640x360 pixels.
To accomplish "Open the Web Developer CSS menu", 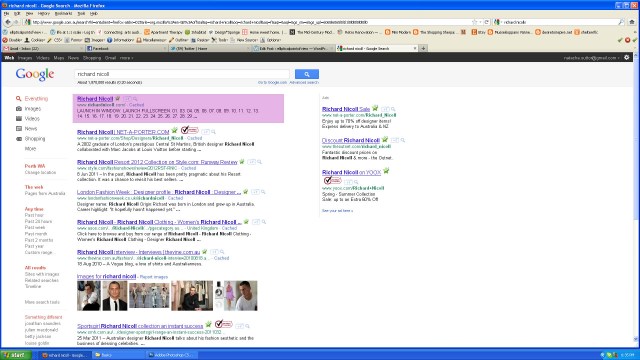I will tap(55, 40).
